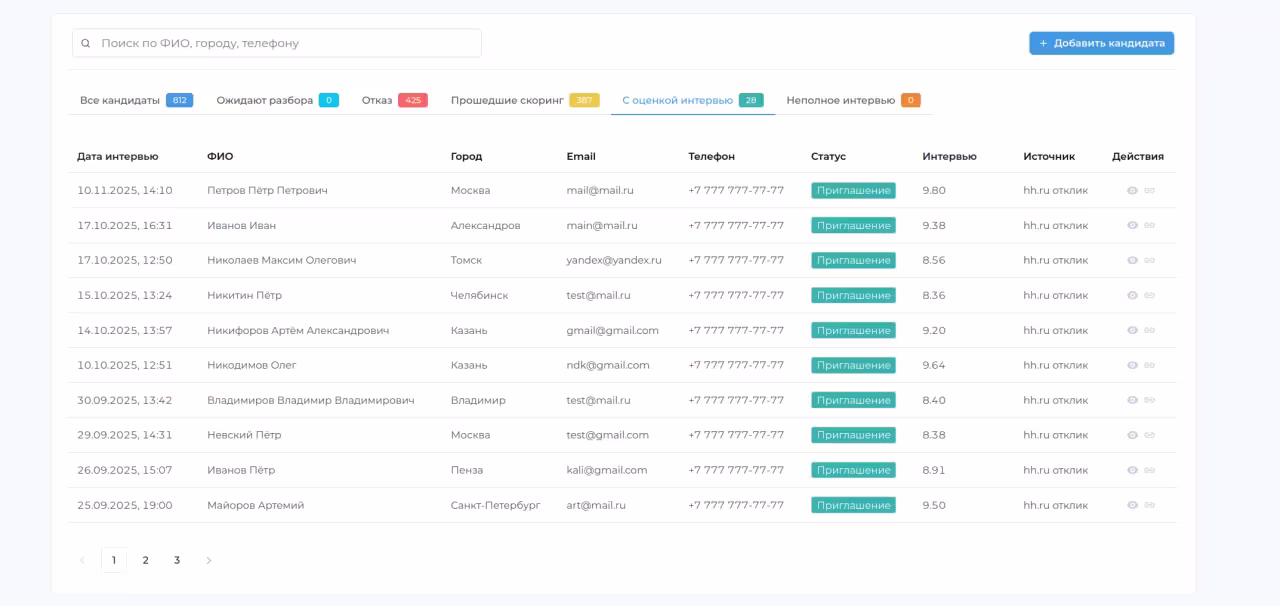1280x606 pixels.
Task: Select the Прошедшие скоринг tab
Action: 507,100
